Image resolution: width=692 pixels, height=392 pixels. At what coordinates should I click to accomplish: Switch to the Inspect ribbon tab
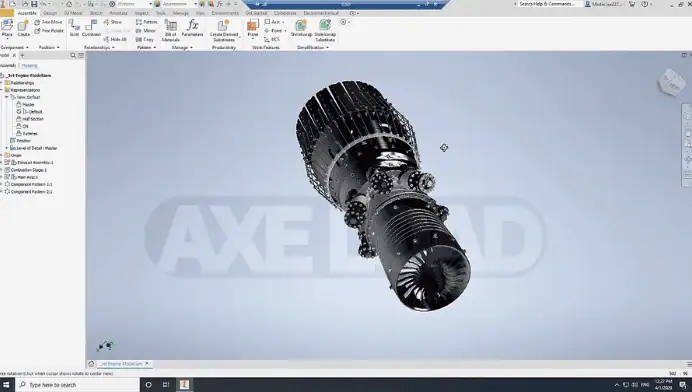coord(142,13)
